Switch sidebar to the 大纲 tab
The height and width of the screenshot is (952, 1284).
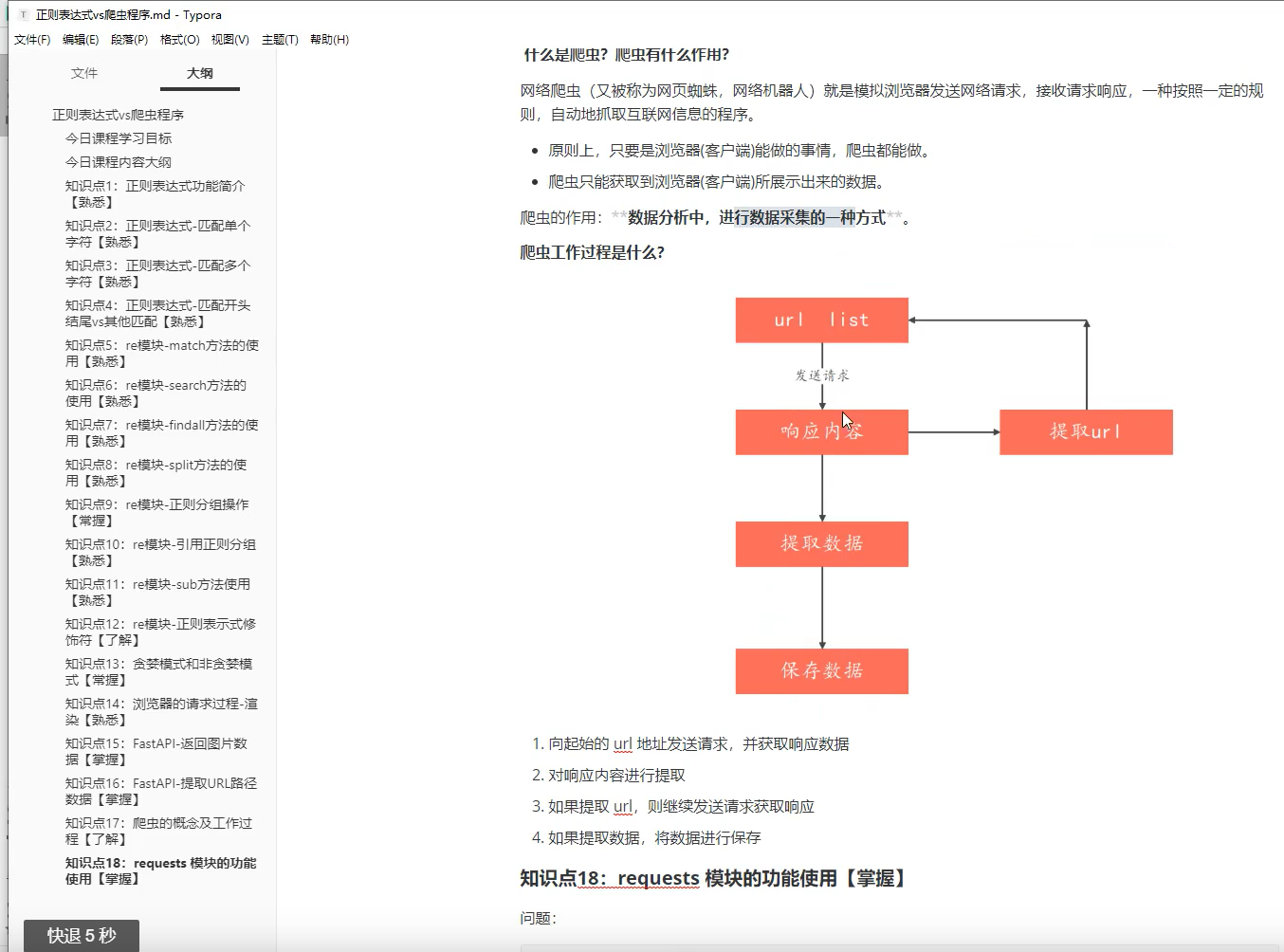200,73
